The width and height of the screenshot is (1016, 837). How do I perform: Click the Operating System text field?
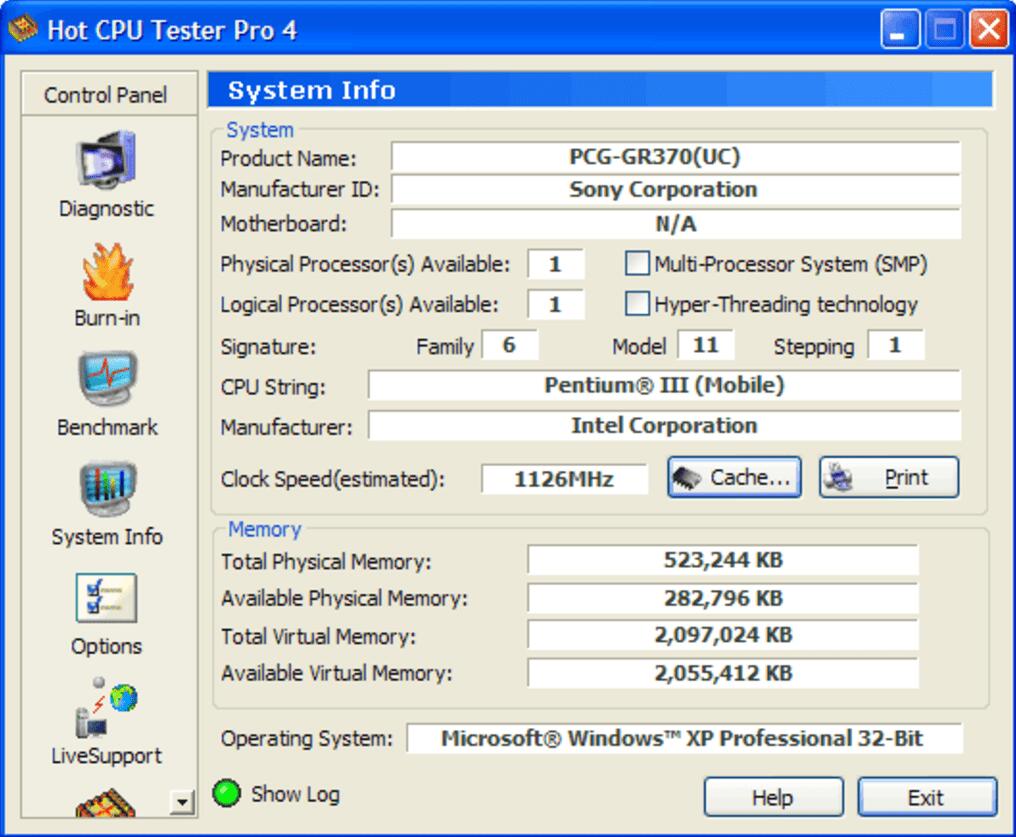click(x=683, y=739)
